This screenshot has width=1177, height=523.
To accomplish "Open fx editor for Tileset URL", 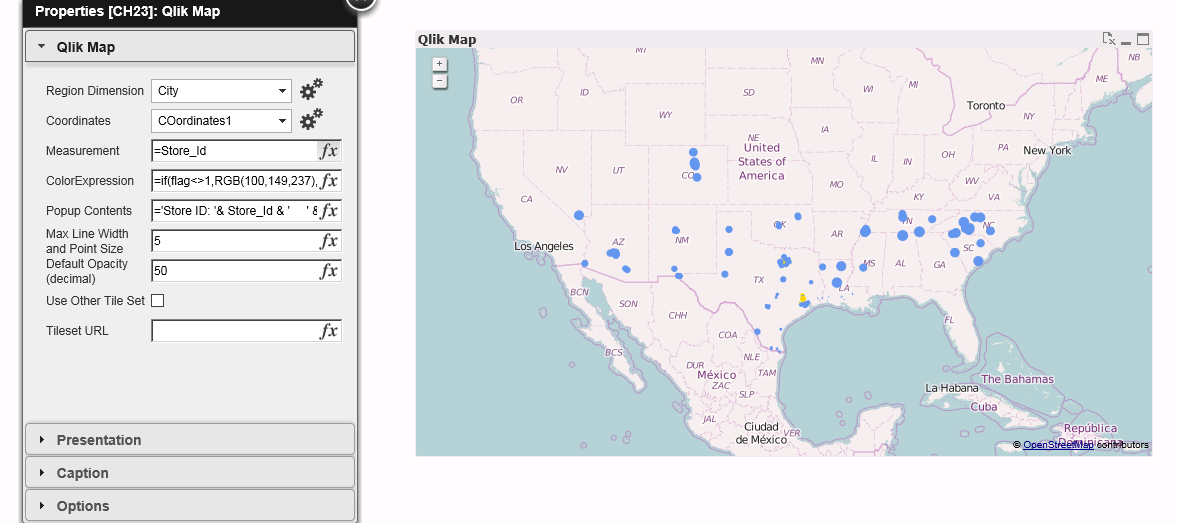I will [x=329, y=331].
